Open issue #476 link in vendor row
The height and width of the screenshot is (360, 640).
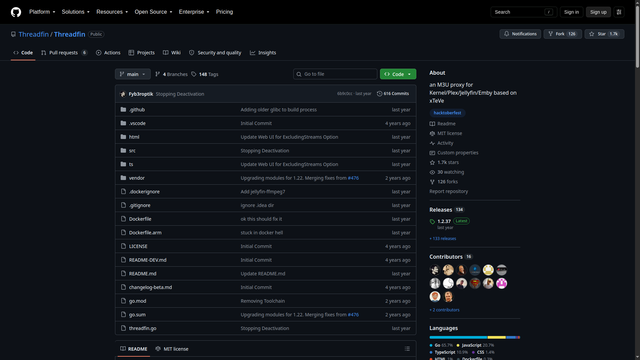pos(353,178)
